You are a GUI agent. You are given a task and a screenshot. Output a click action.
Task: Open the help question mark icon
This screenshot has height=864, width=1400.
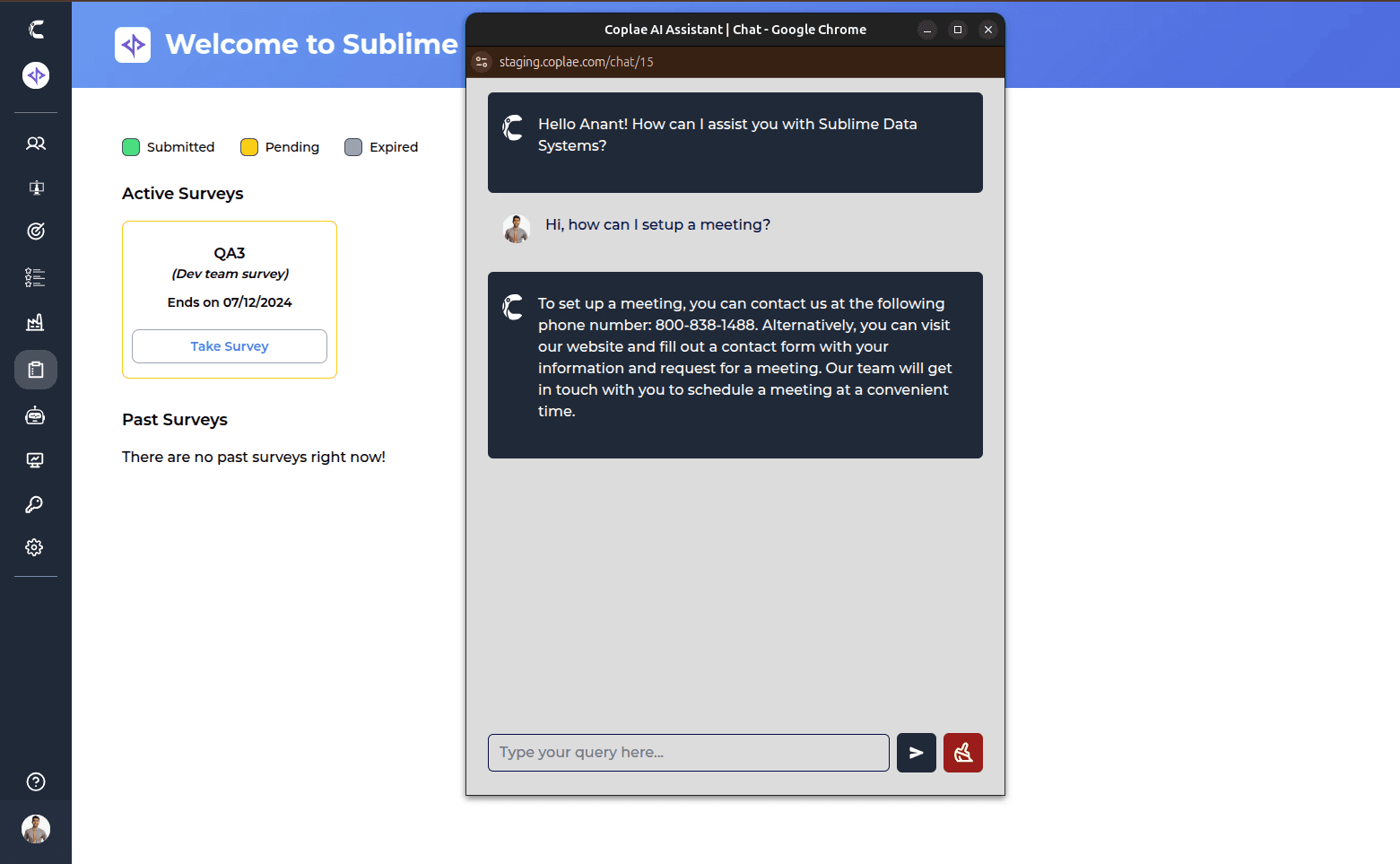pyautogui.click(x=36, y=781)
